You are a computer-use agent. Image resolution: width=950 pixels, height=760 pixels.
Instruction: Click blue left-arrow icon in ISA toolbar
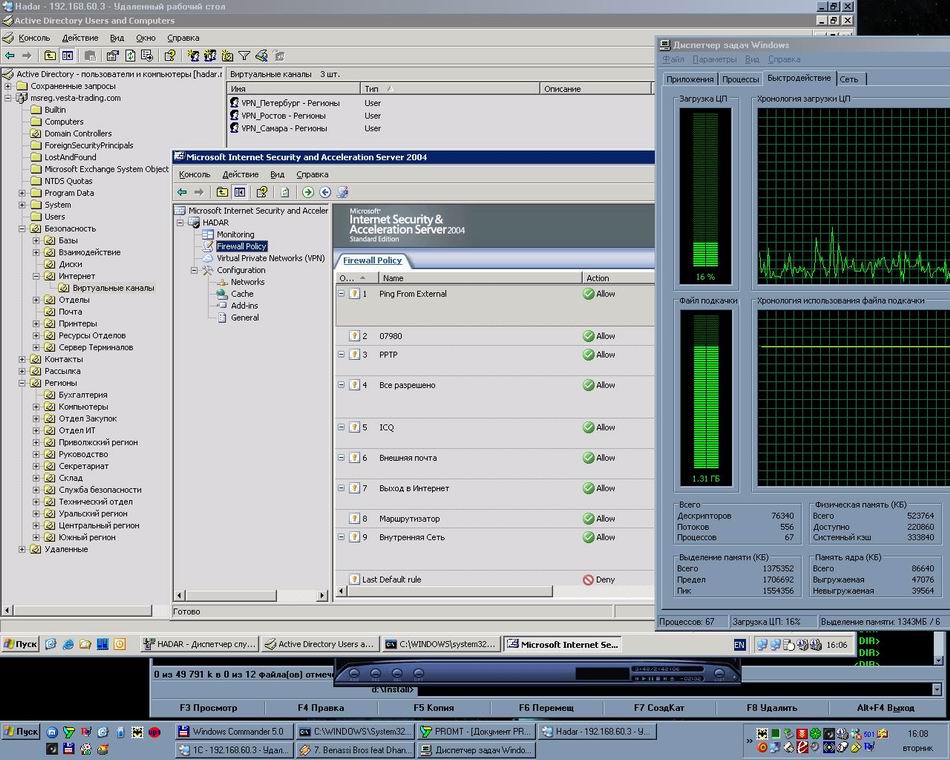tap(325, 192)
